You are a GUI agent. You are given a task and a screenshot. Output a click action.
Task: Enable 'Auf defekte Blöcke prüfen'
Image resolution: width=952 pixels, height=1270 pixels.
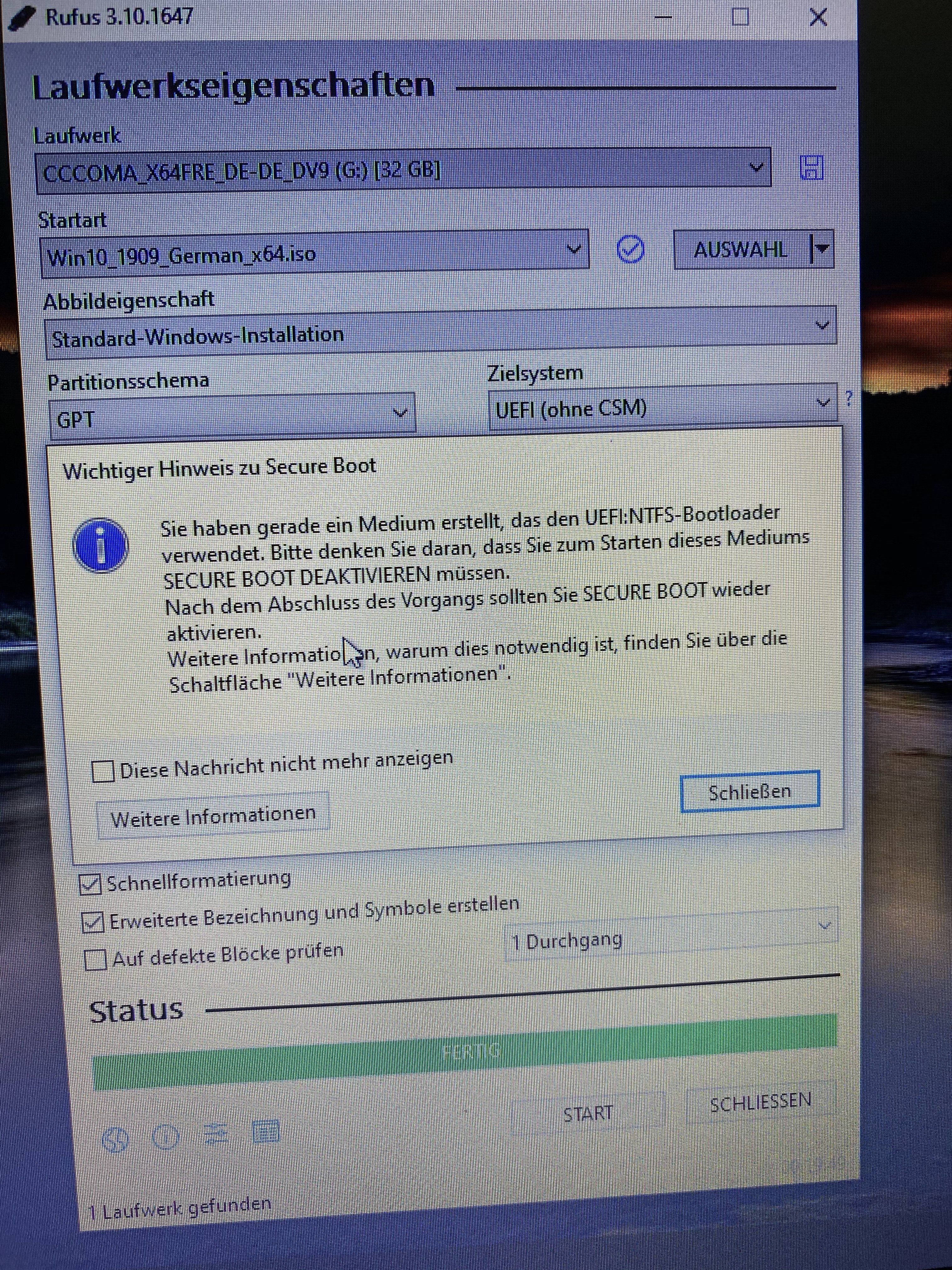(95, 959)
